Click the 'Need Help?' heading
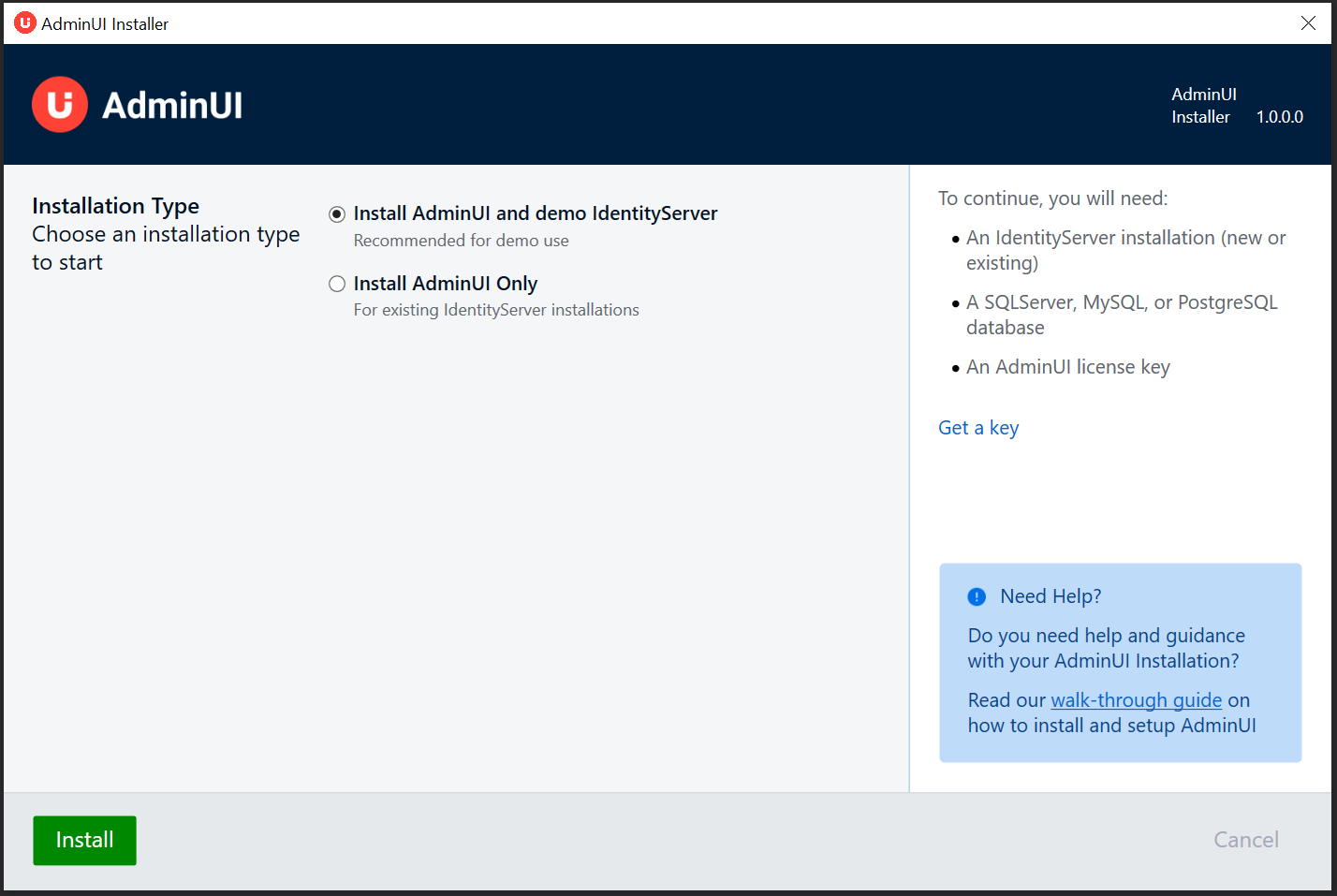The height and width of the screenshot is (896, 1337). (x=1050, y=596)
